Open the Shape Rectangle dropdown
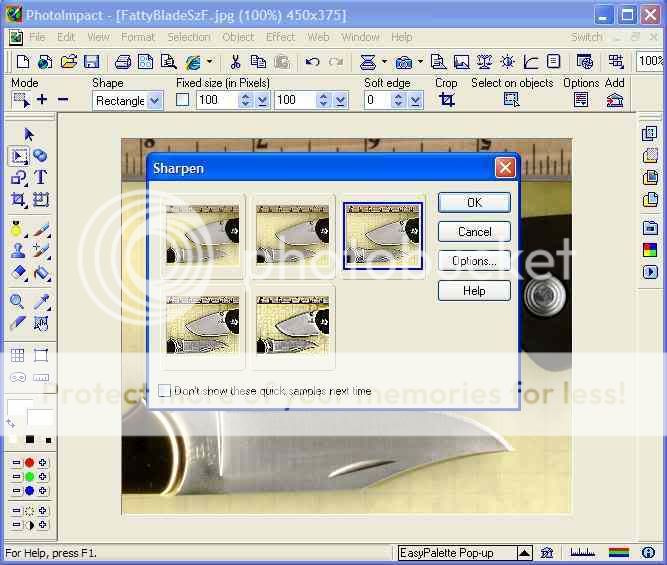The height and width of the screenshot is (565, 667). 154,101
